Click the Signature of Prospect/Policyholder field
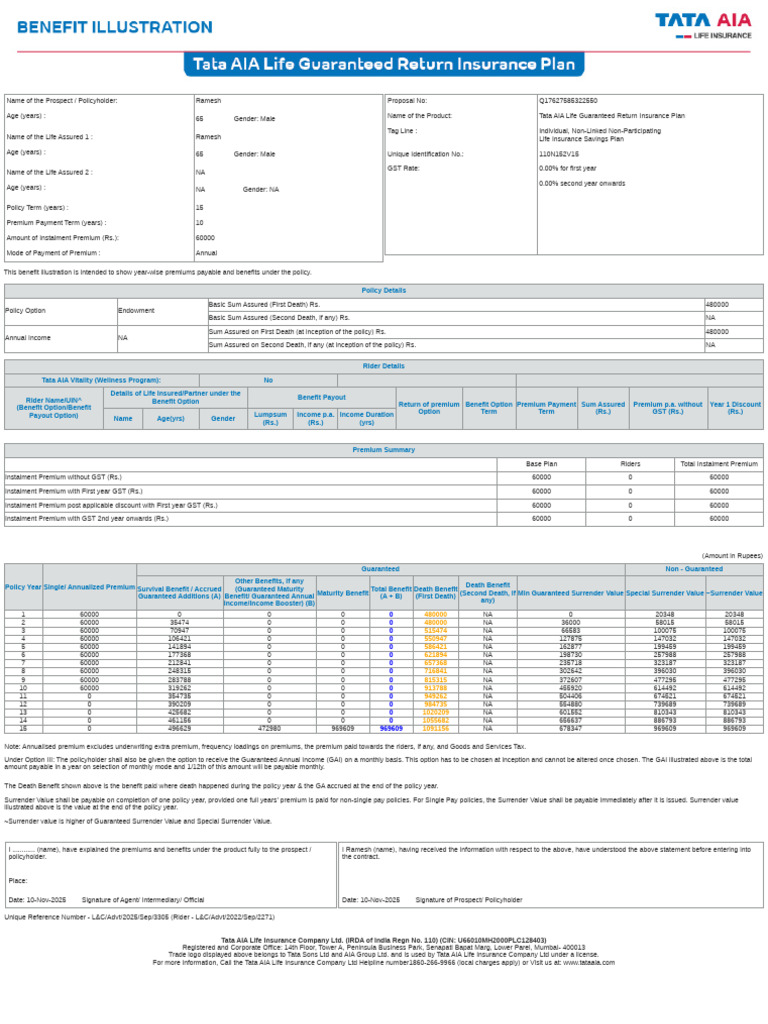The height and width of the screenshot is (1024, 768). click(469, 900)
